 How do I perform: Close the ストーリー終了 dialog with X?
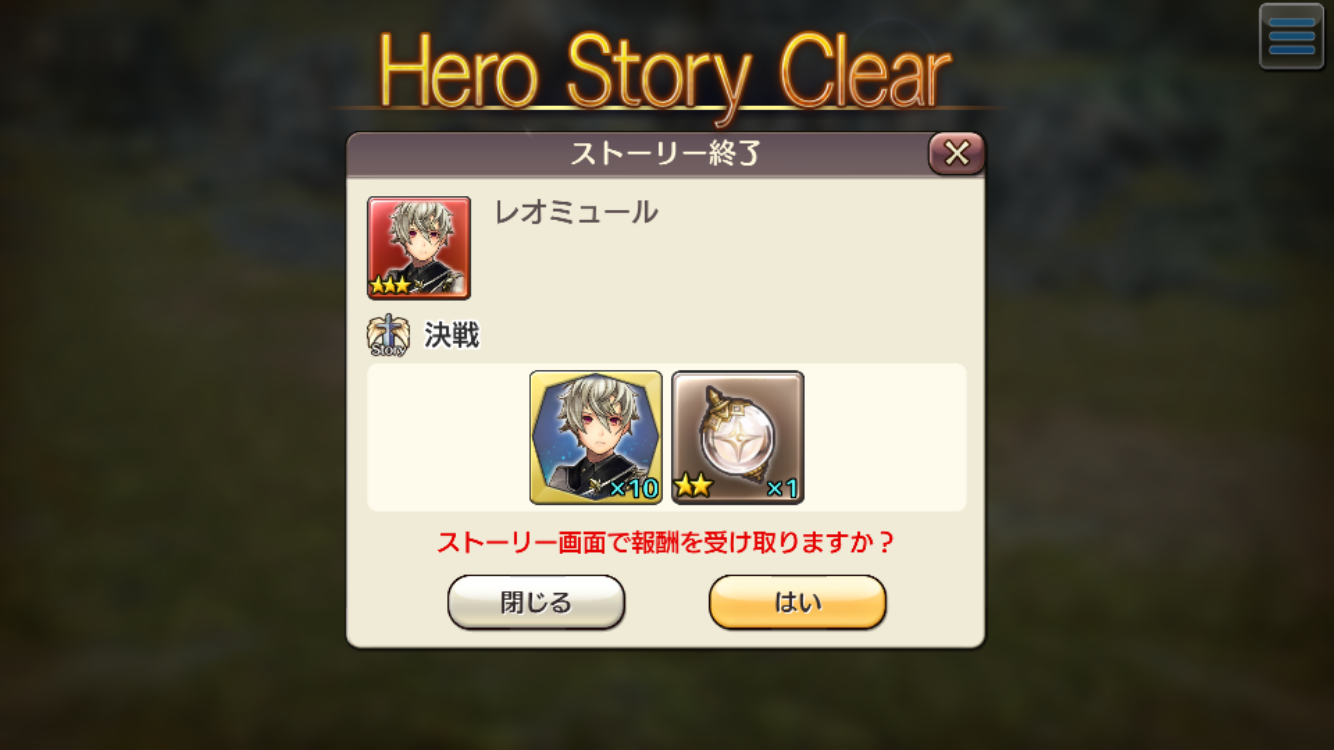[x=957, y=153]
